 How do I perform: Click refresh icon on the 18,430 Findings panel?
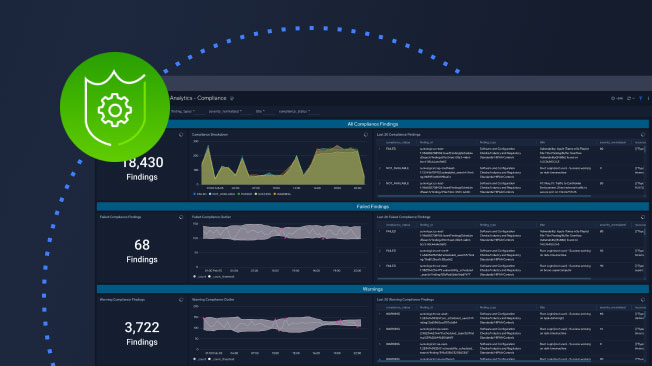181,135
